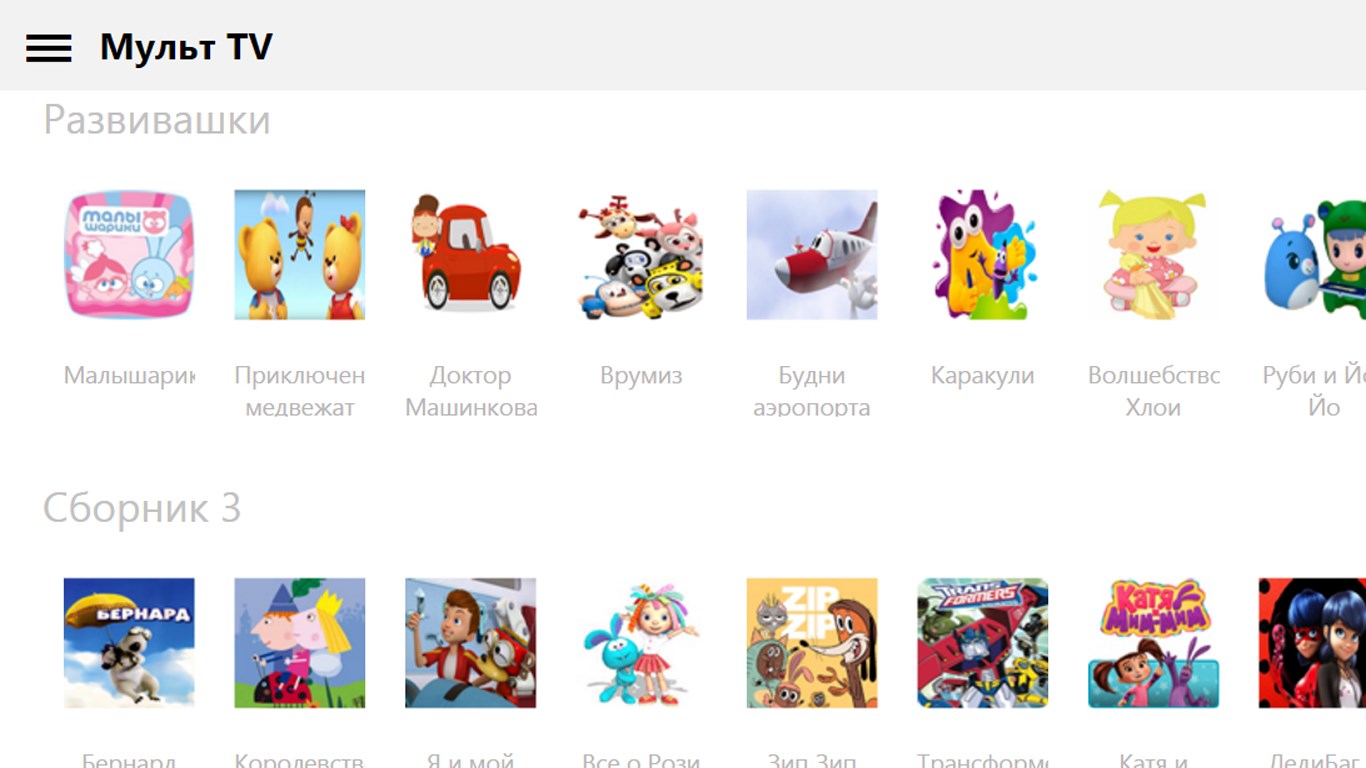Click the Будни аэропорта label
This screenshot has height=768, width=1366.
812,391
